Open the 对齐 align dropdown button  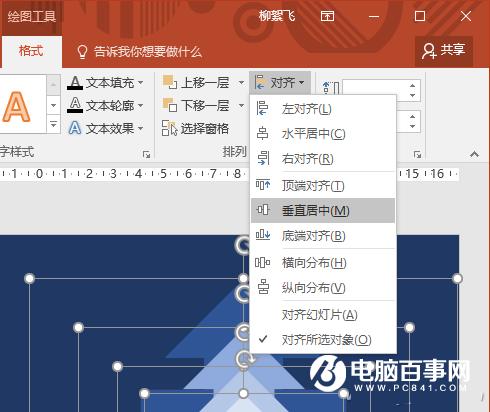[x=280, y=82]
